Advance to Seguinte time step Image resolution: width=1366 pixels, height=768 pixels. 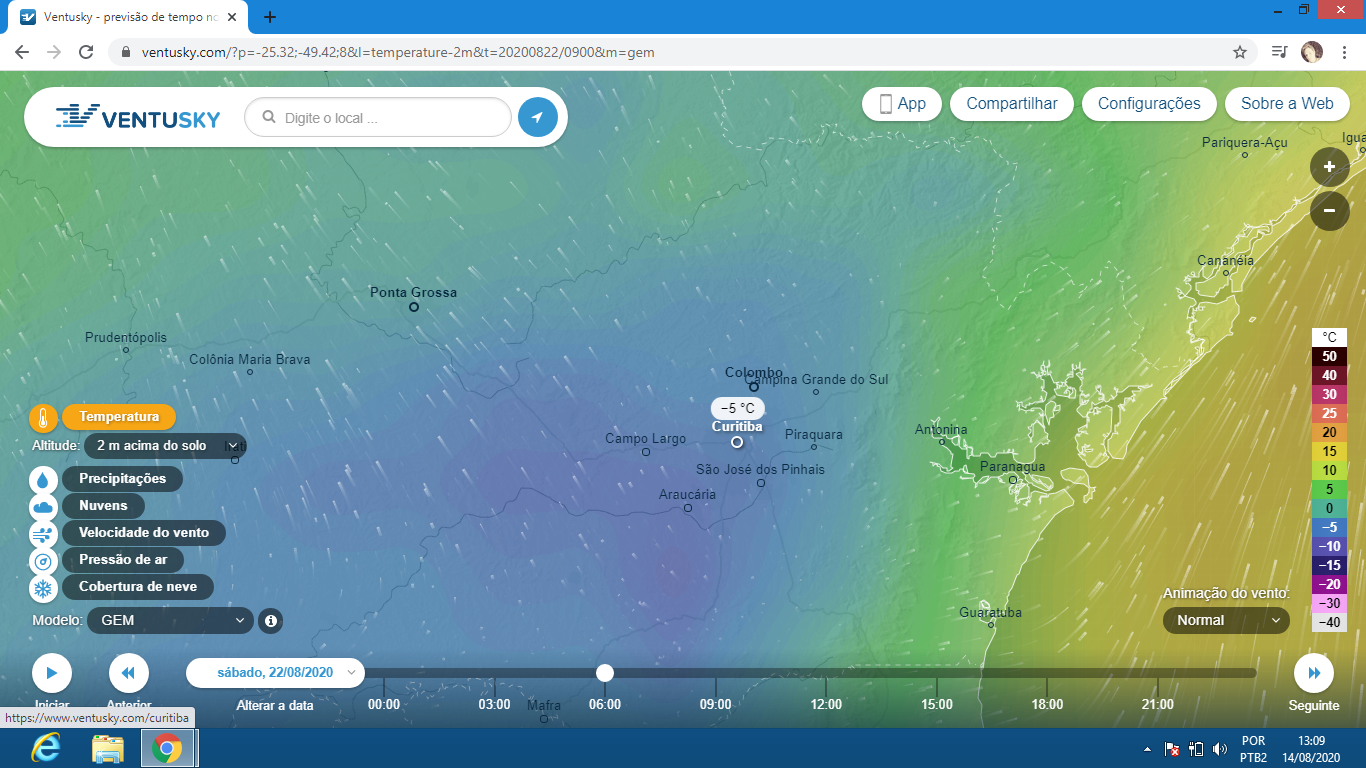pos(1313,673)
